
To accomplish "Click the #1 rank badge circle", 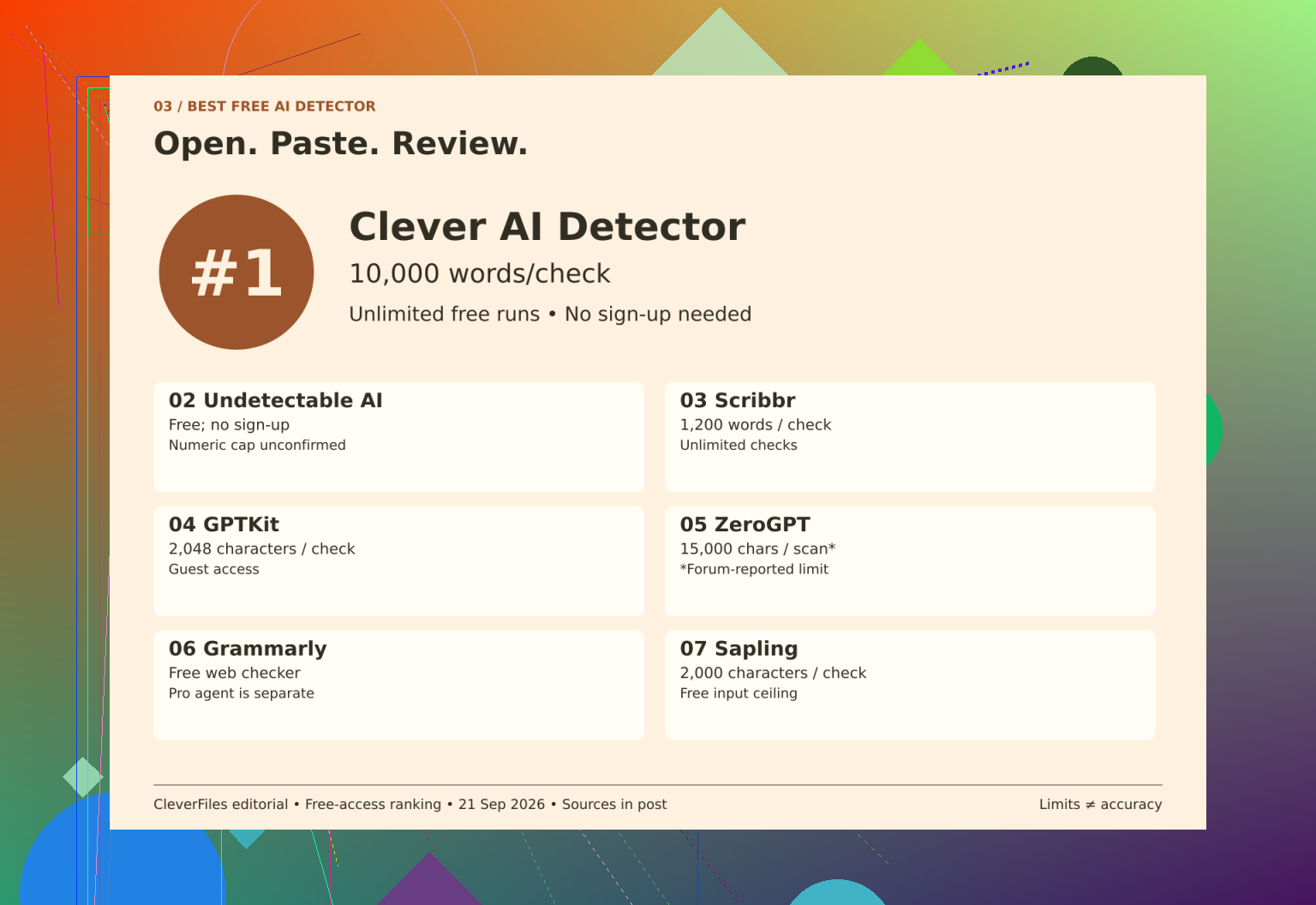I will click(x=236, y=273).
